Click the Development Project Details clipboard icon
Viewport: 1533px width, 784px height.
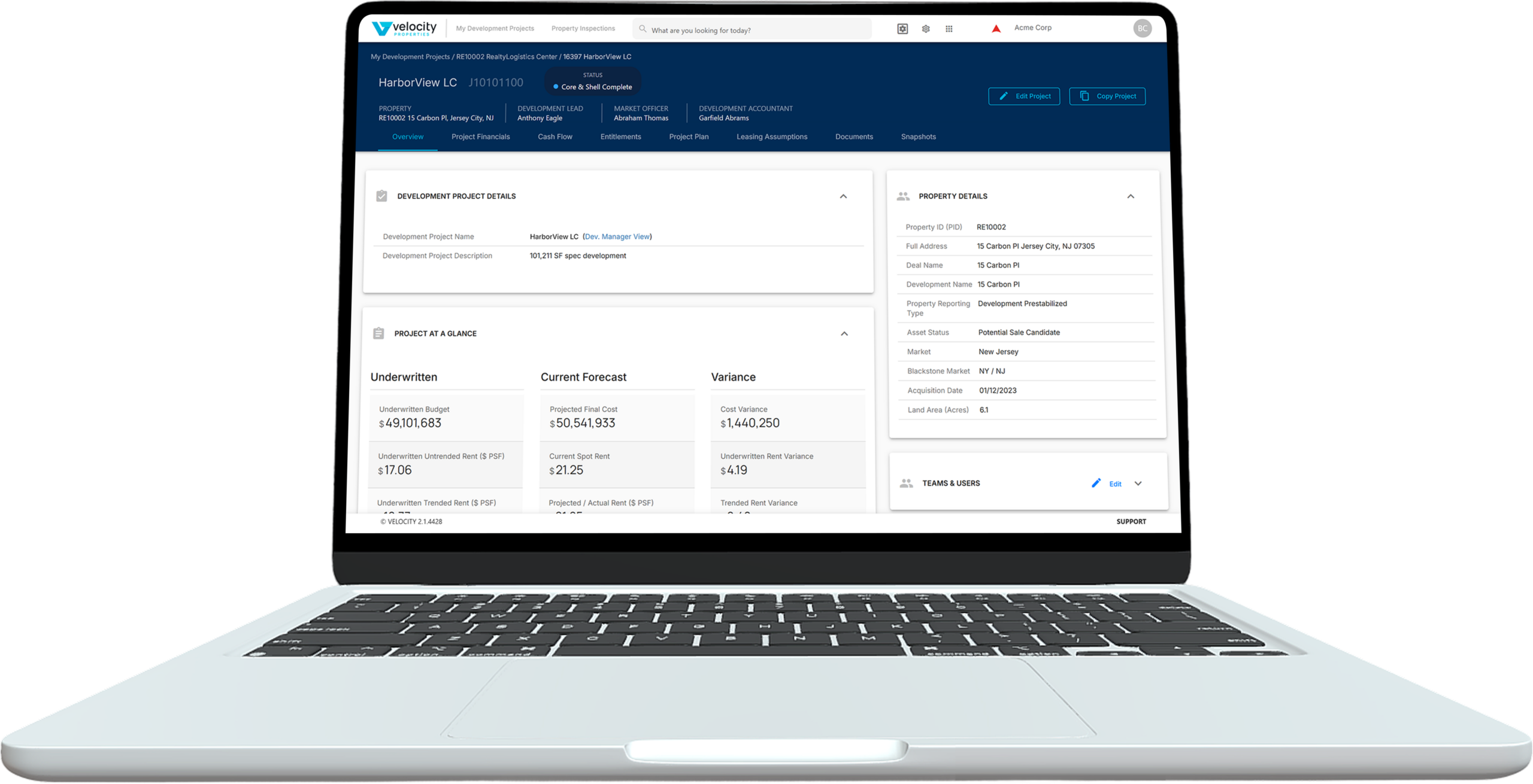[x=381, y=196]
